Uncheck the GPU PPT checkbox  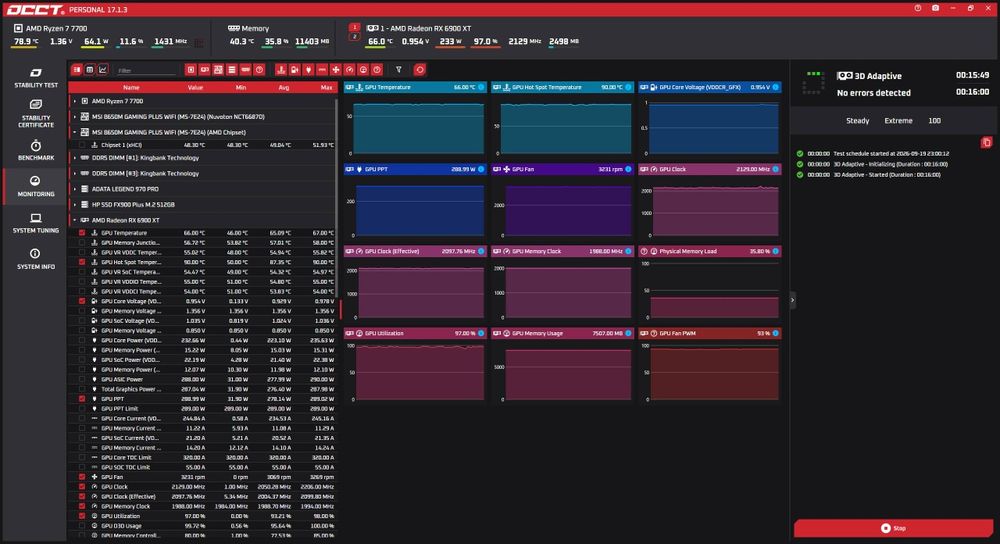[x=82, y=399]
